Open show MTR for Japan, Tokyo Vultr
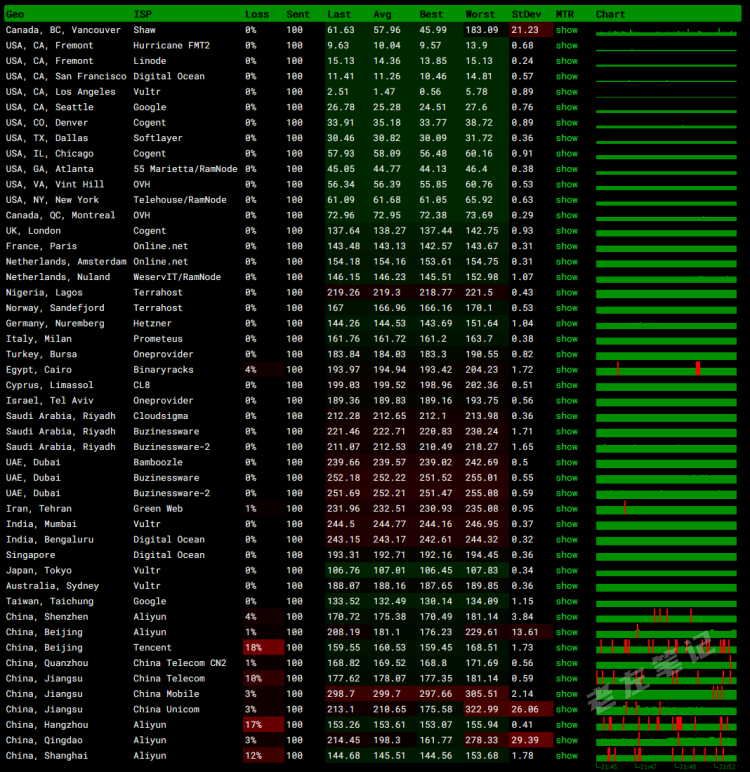 [x=567, y=570]
